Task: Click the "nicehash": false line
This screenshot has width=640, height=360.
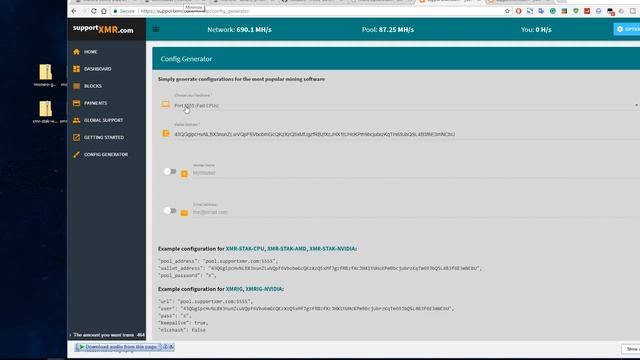Action: click(182, 330)
